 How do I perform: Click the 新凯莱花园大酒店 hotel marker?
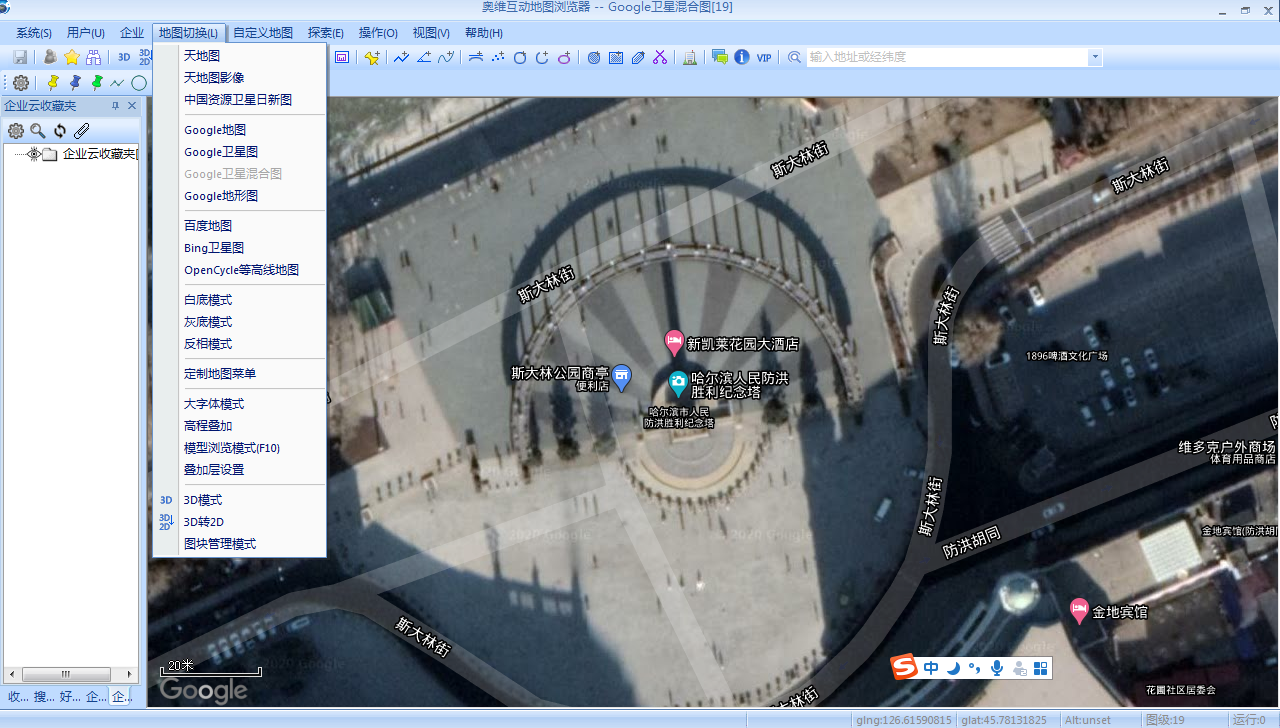[x=674, y=342]
